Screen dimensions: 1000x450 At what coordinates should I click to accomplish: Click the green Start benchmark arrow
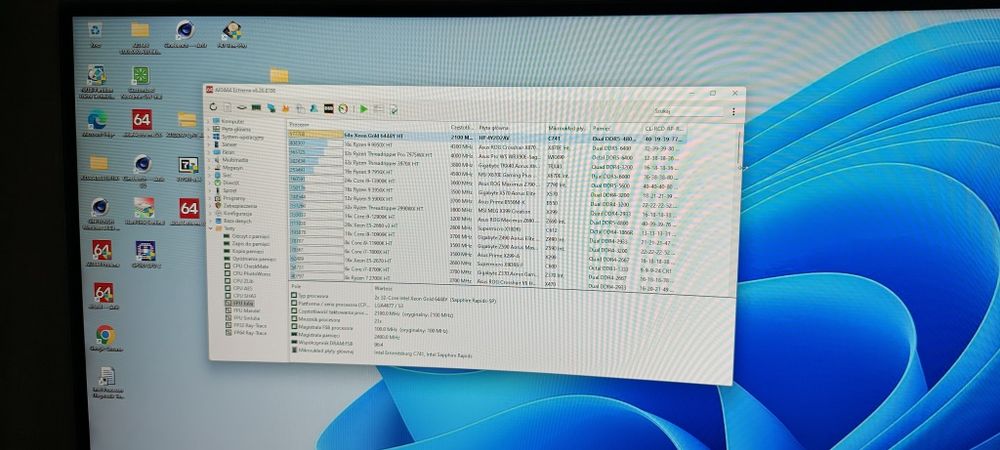(364, 109)
